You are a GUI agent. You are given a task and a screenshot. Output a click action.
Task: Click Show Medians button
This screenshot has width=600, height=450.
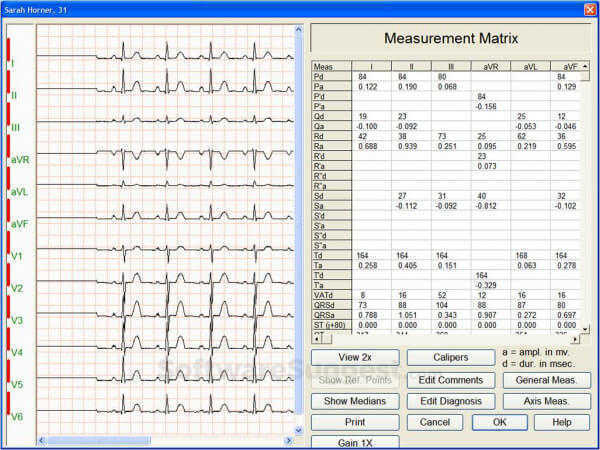[355, 401]
